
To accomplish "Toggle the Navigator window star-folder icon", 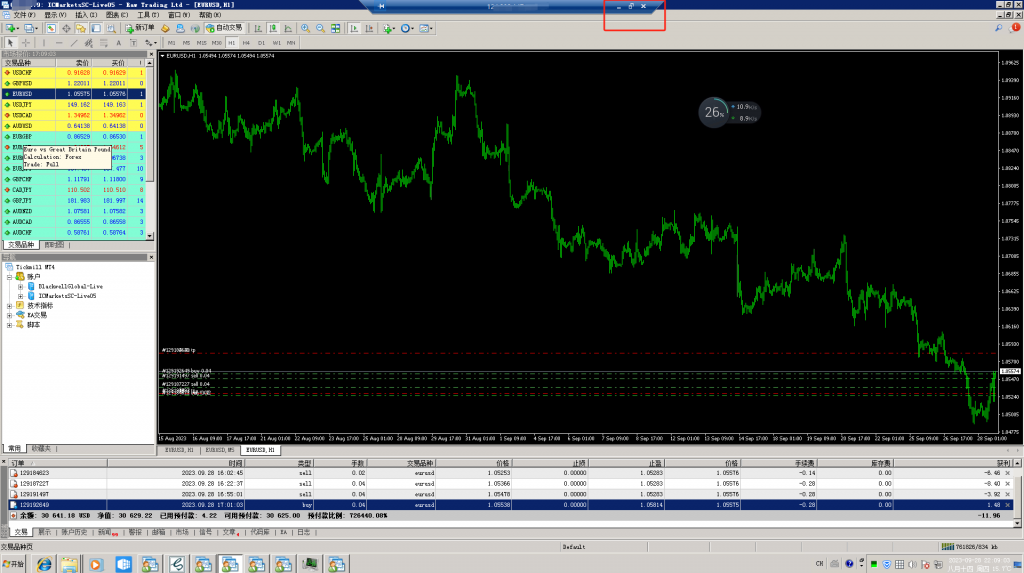I will click(x=81, y=28).
